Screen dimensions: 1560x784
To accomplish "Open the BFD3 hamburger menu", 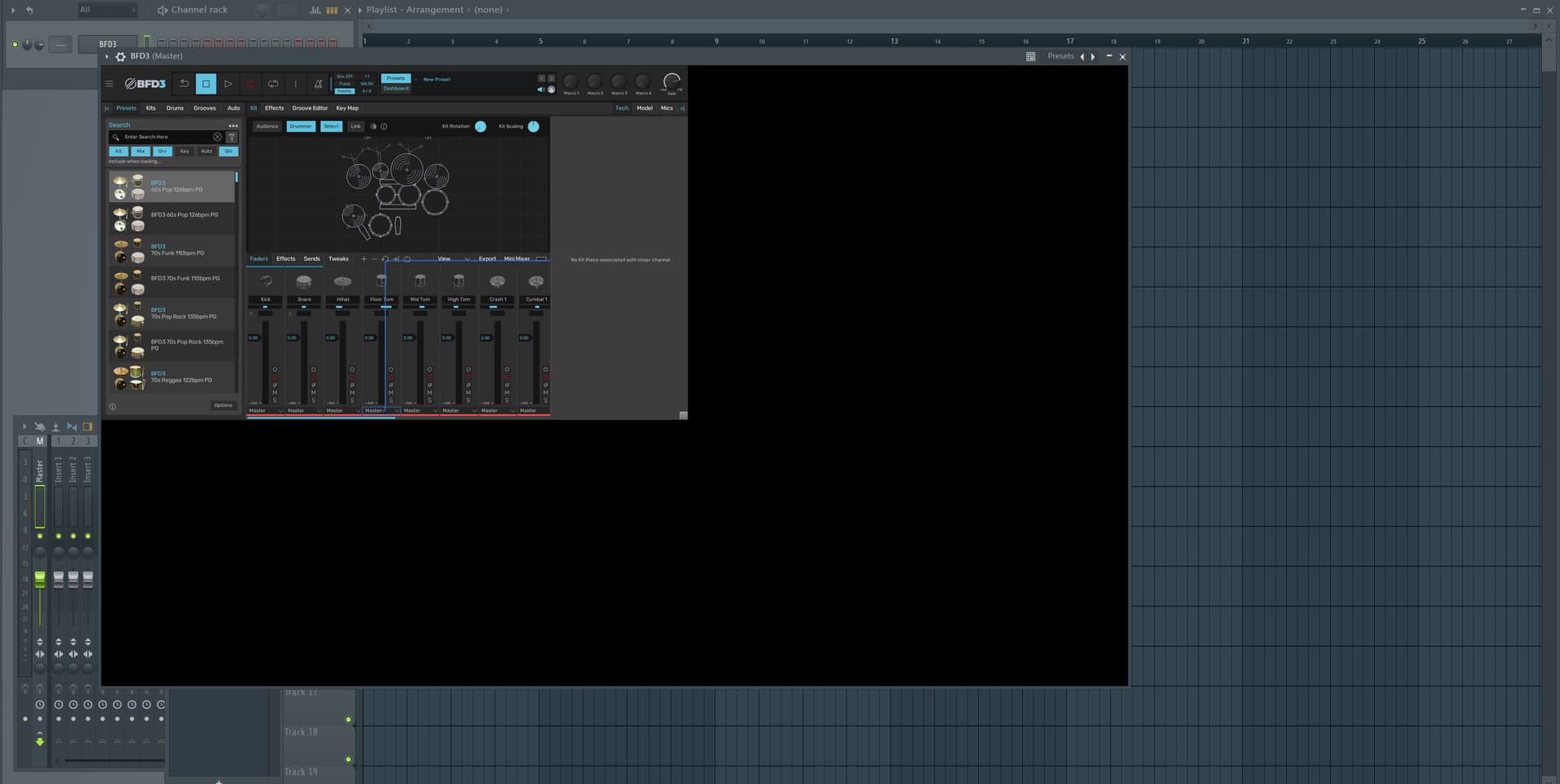I will point(110,84).
